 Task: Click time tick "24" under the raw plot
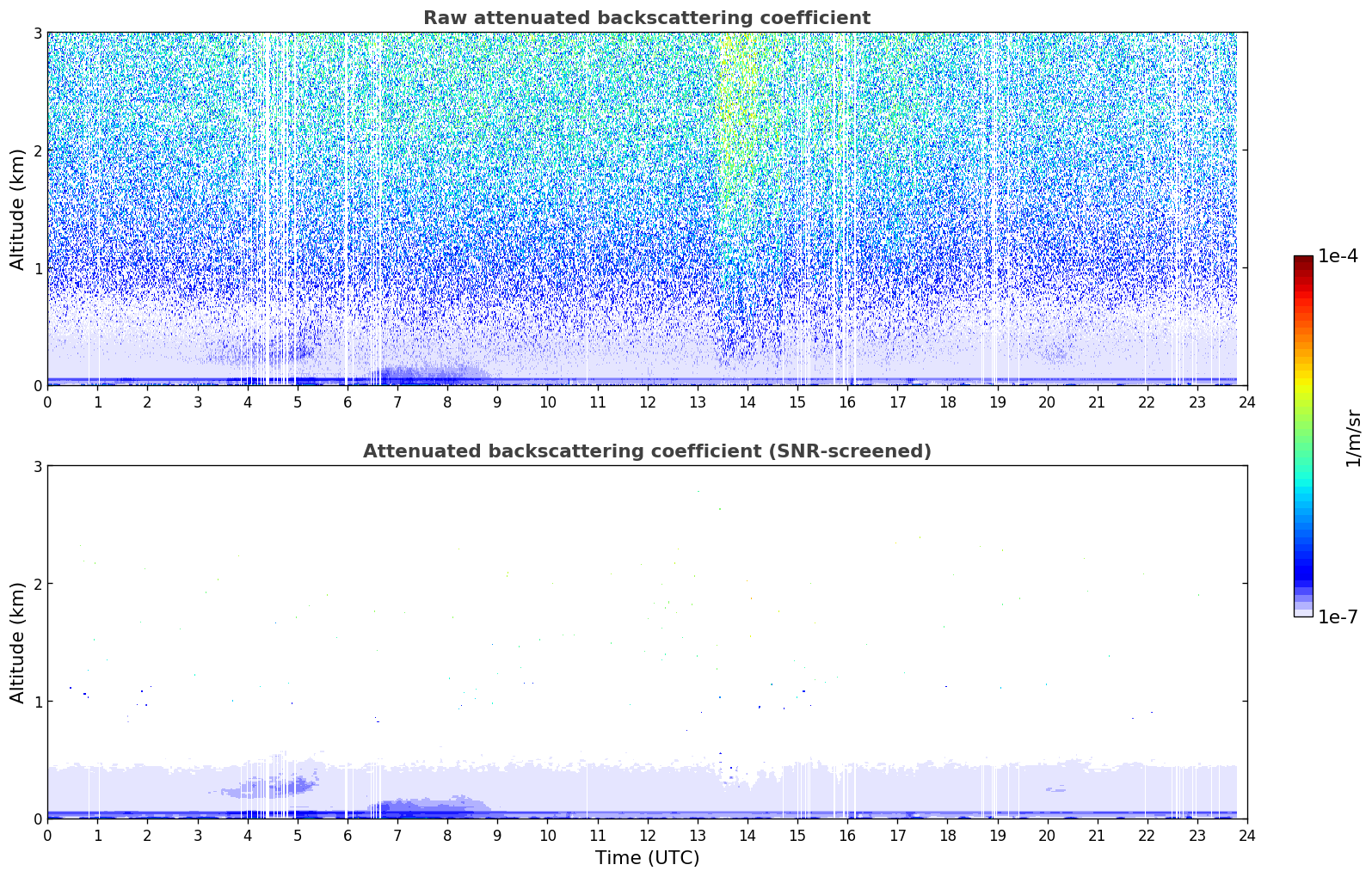pos(1247,402)
